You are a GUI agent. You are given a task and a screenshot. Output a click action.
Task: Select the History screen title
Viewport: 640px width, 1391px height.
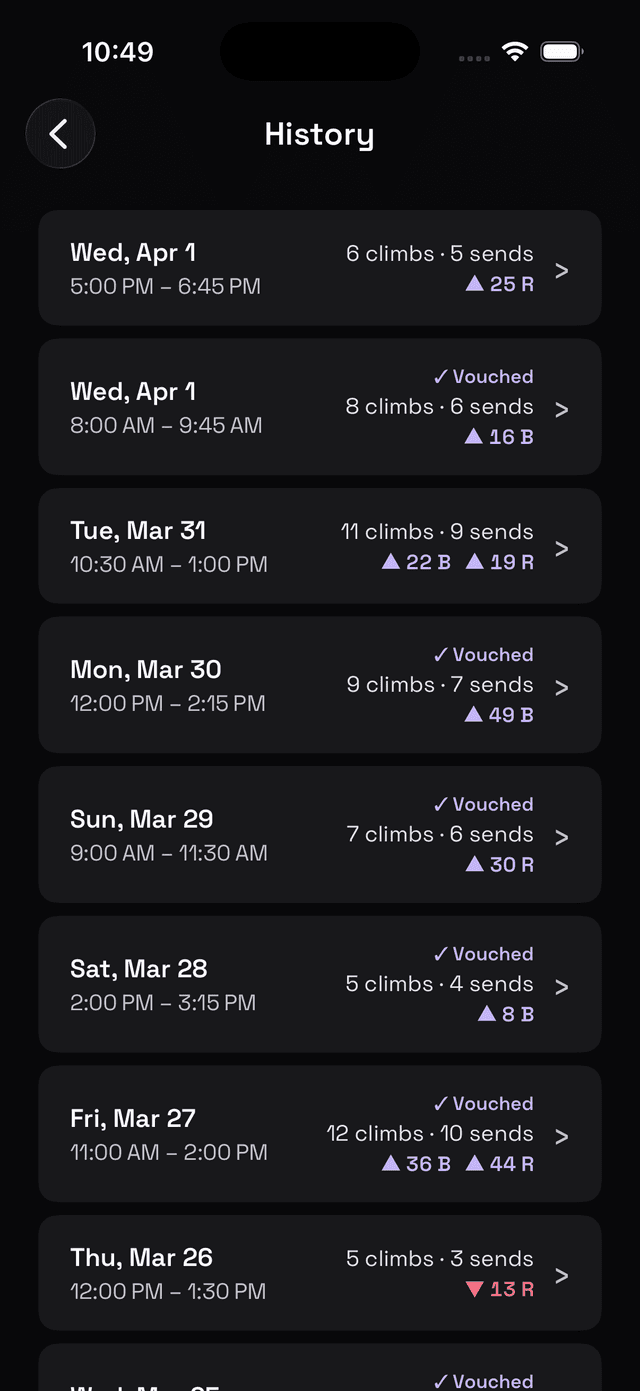click(x=319, y=133)
